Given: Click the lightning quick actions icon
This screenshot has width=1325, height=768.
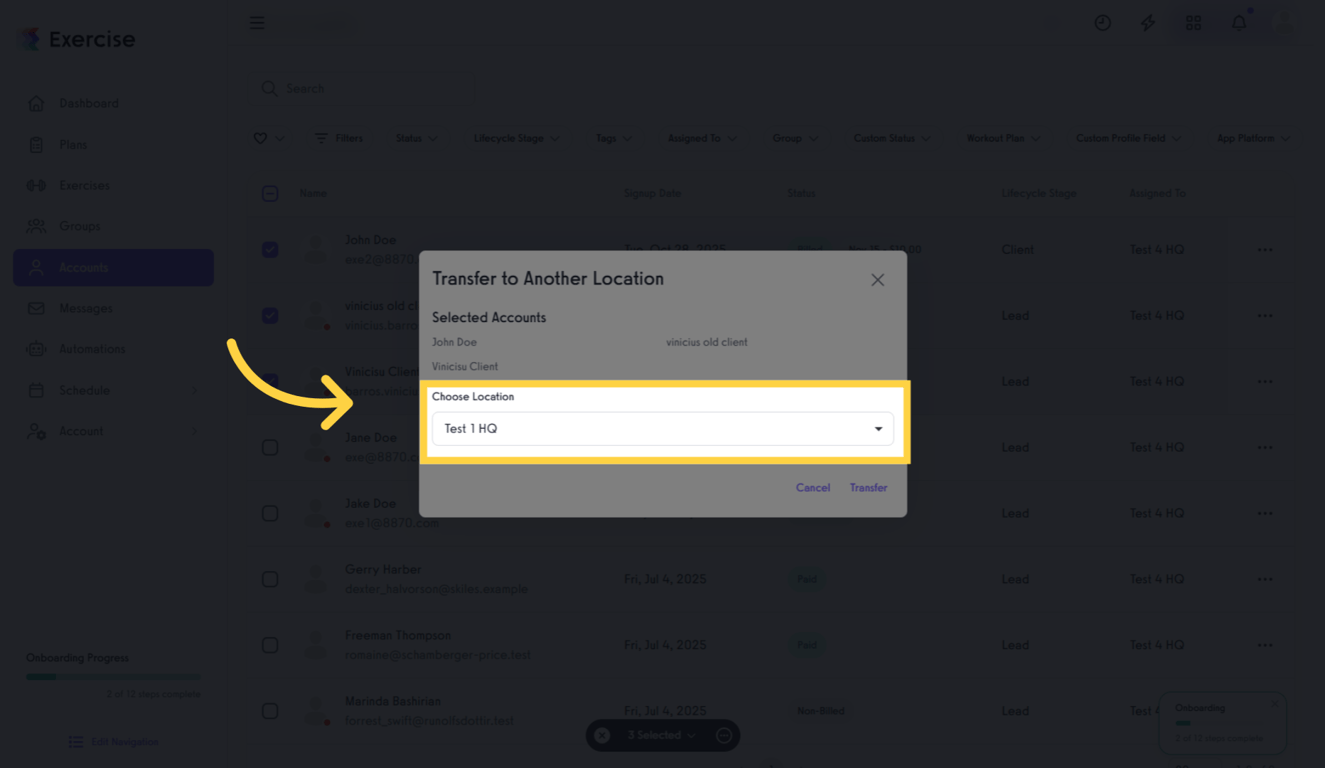Looking at the screenshot, I should (x=1147, y=22).
